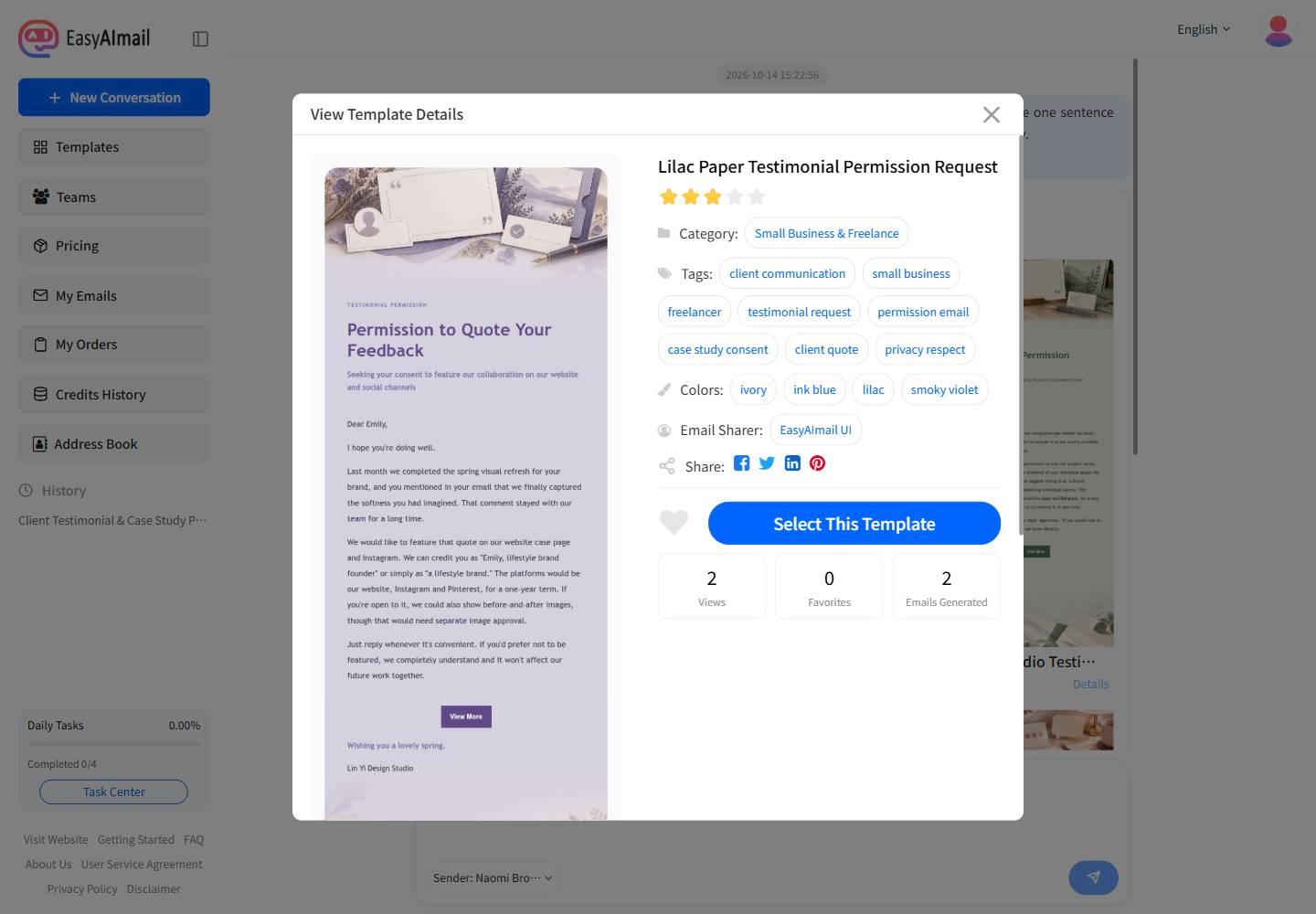Click the privacy respect tag
This screenshot has height=914, width=1316.
coord(925,349)
